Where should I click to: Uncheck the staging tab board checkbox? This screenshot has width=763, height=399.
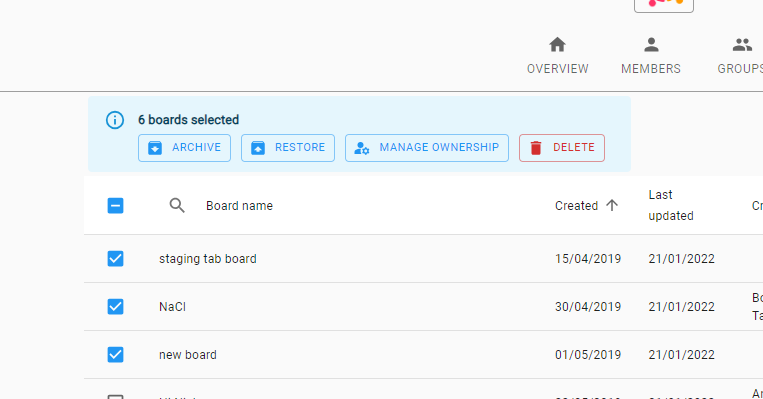pos(115,258)
